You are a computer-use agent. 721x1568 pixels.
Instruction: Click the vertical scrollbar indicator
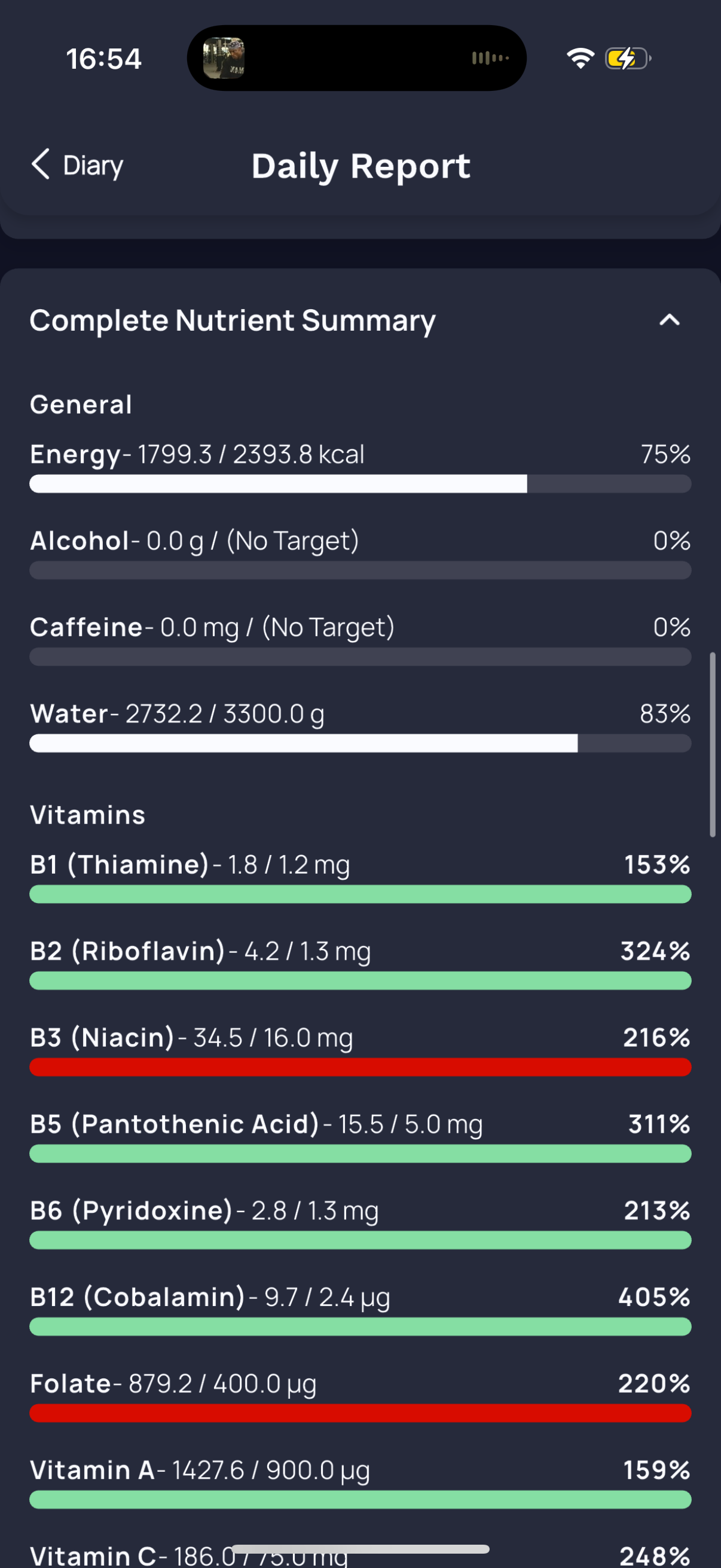click(x=713, y=745)
